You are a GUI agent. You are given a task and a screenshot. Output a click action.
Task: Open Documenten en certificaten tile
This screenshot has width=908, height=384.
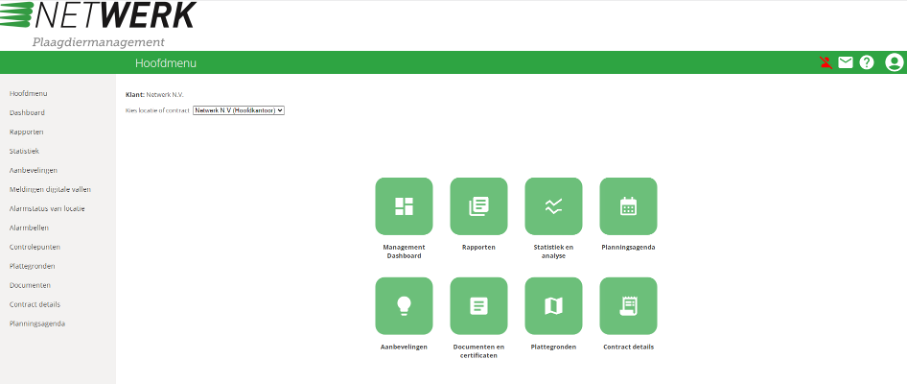tap(478, 306)
